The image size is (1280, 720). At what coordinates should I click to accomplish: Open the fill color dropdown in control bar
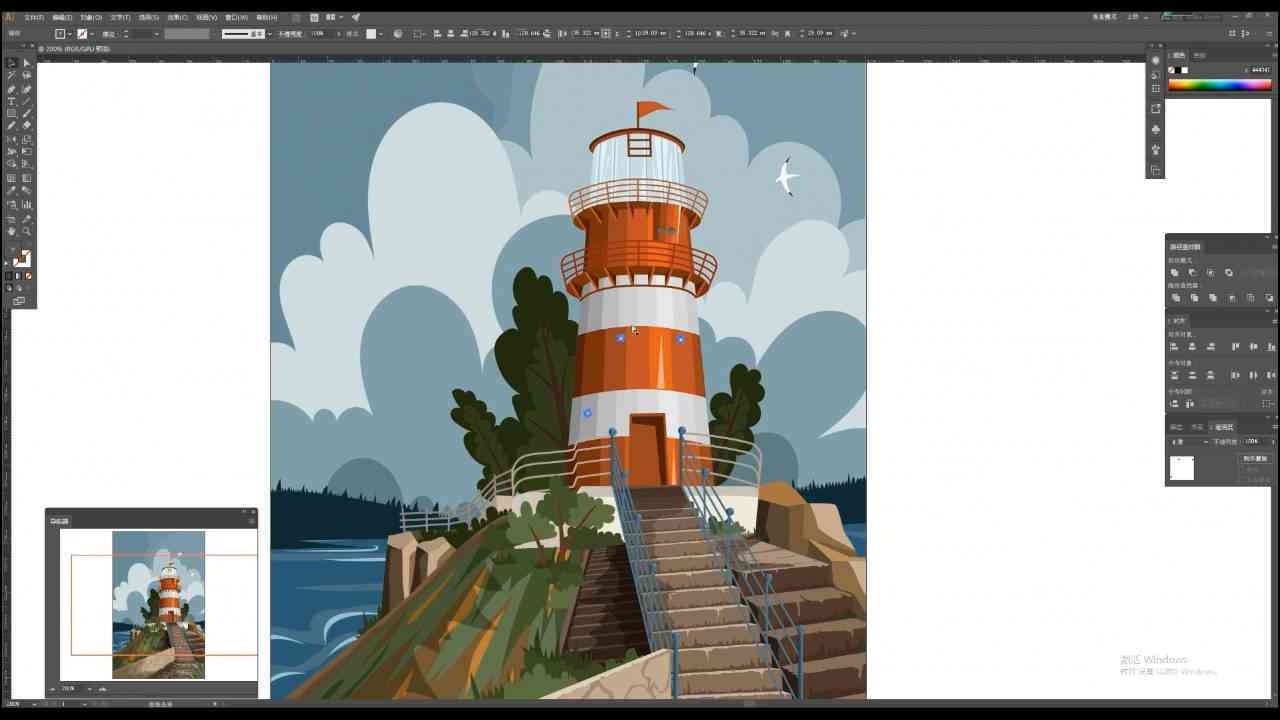click(x=69, y=34)
